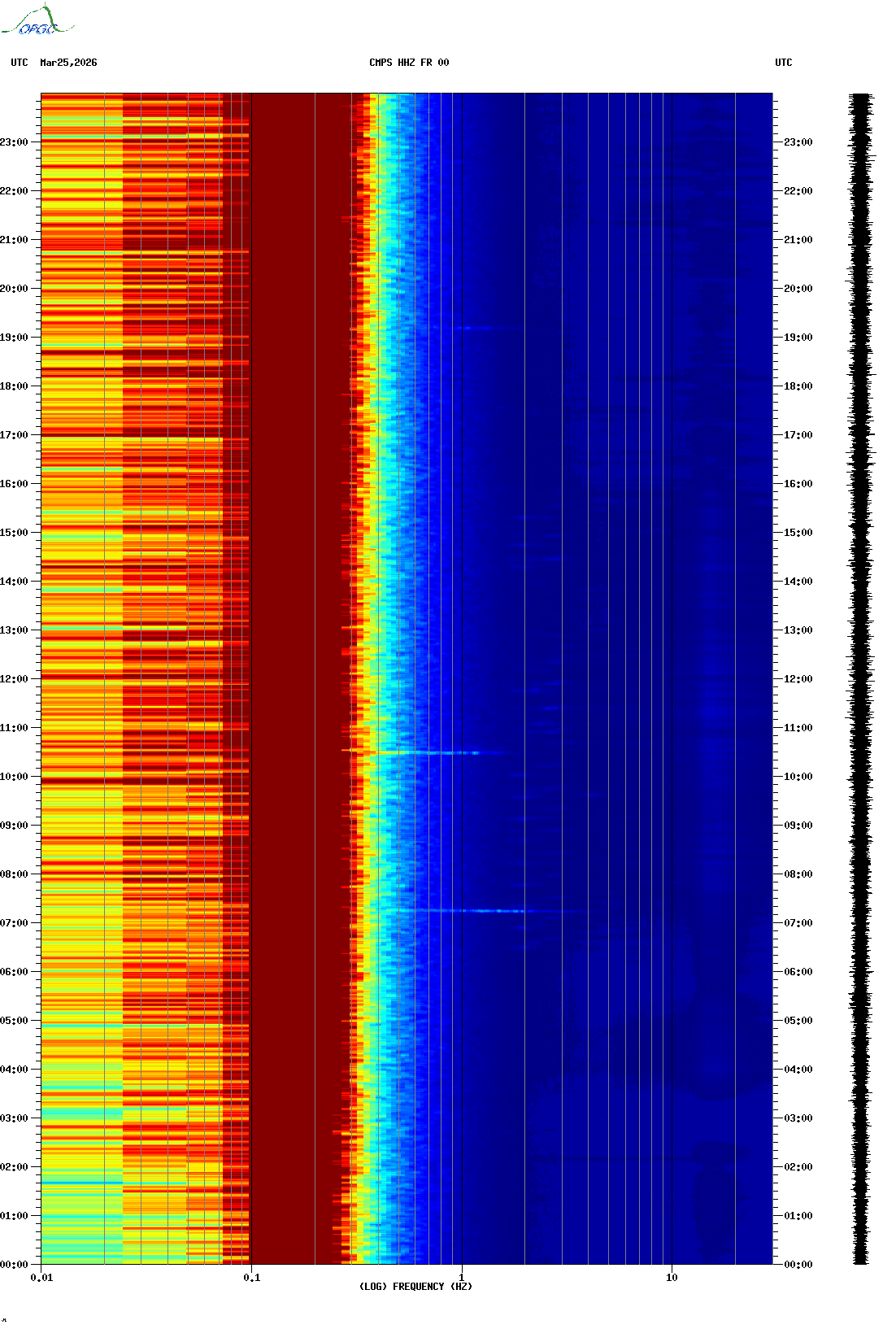Click the UTC label at top left
Viewport: 896px width, 1329px height.
[20, 63]
